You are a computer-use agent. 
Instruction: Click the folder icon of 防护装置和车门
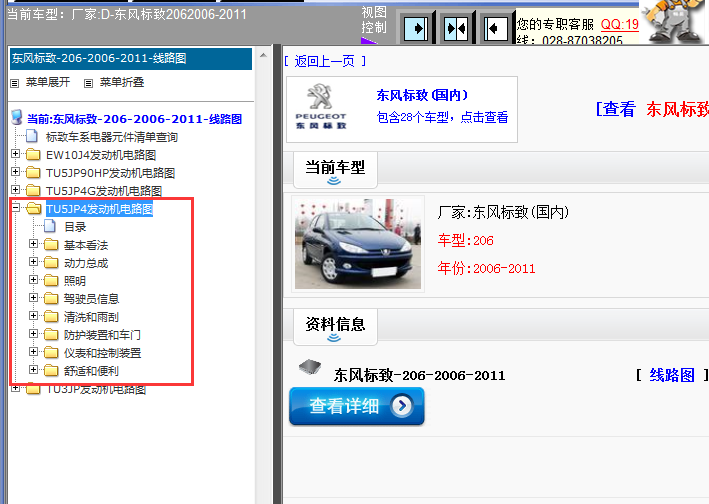pos(51,334)
